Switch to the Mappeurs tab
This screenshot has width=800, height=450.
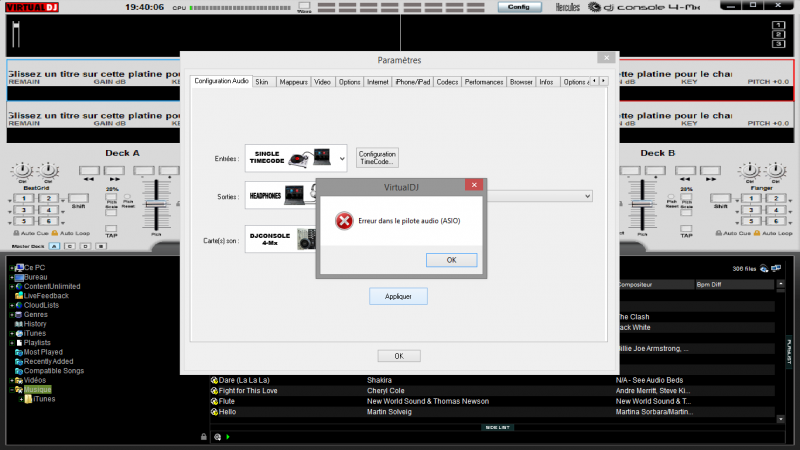pos(293,82)
